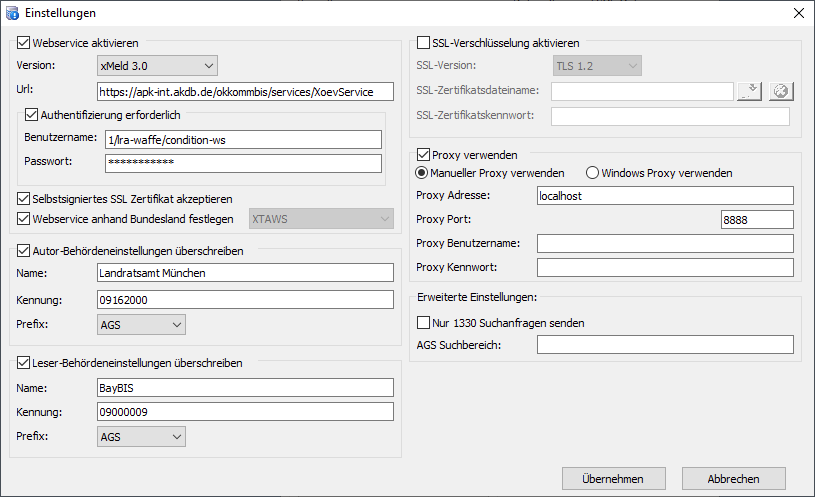Image resolution: width=815 pixels, height=497 pixels.
Task: Enable SSL-Verschlüsselung aktivieren
Action: [x=423, y=43]
